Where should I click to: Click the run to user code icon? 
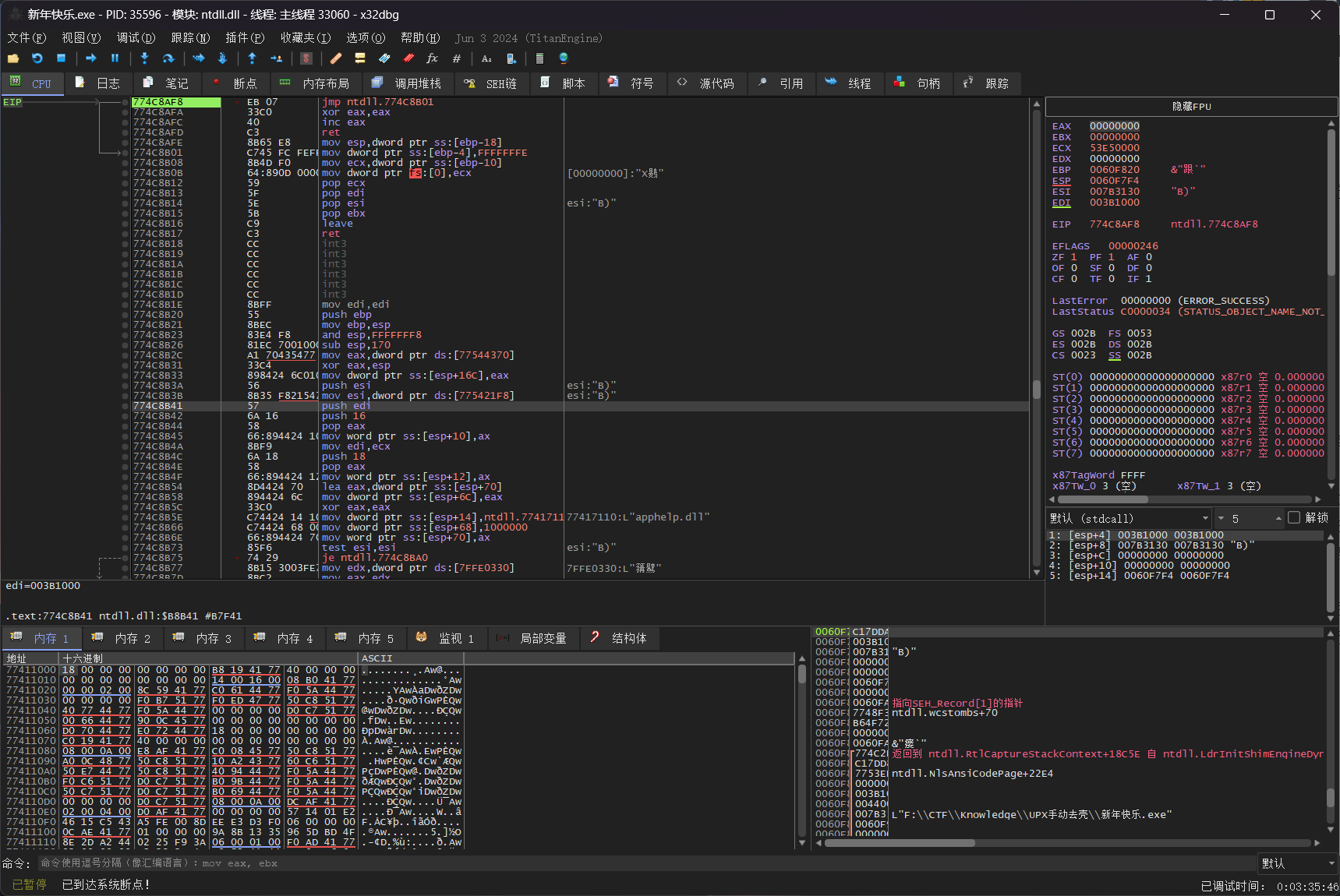(x=276, y=58)
